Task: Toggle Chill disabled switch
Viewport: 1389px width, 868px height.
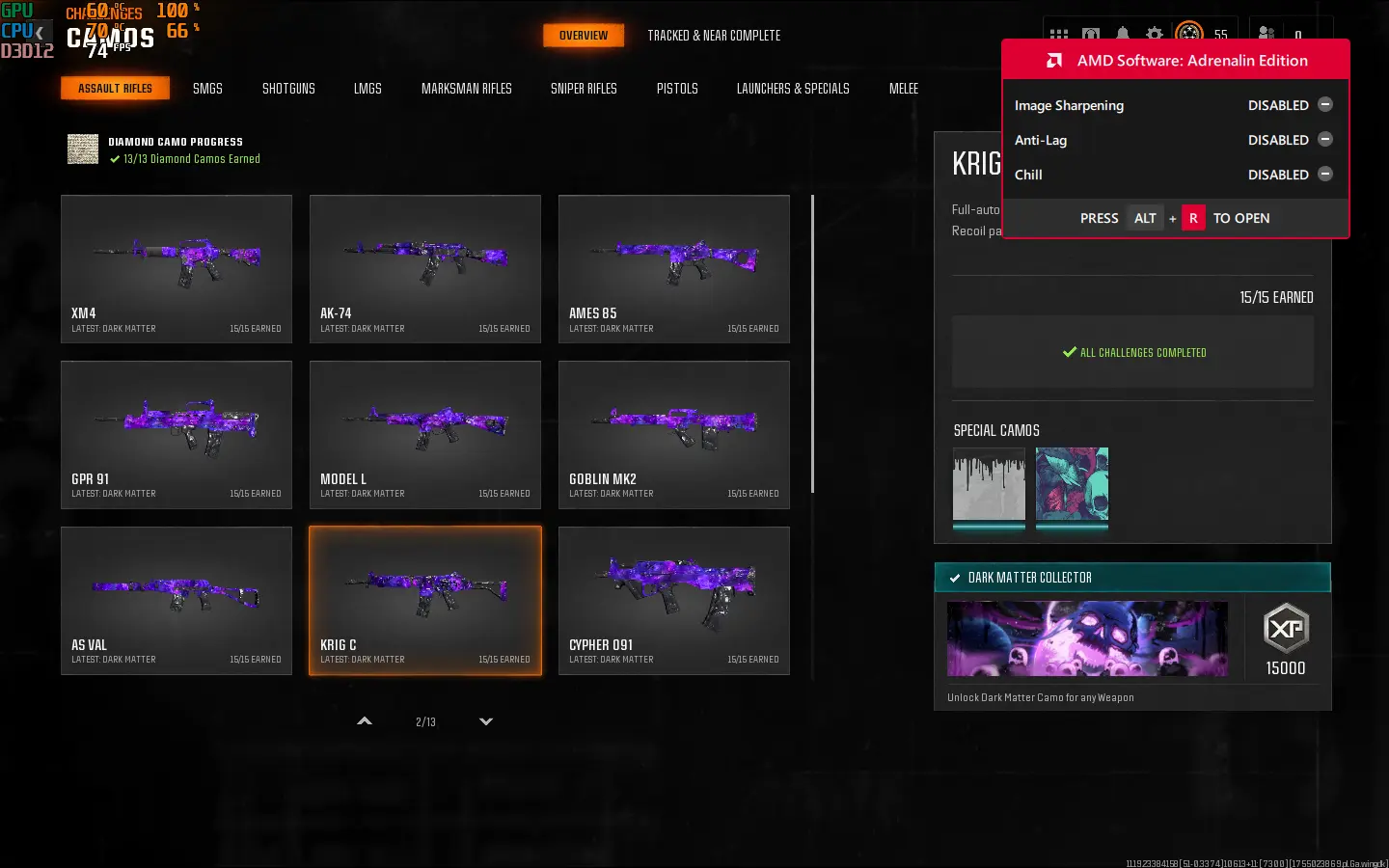Action: tap(1325, 175)
